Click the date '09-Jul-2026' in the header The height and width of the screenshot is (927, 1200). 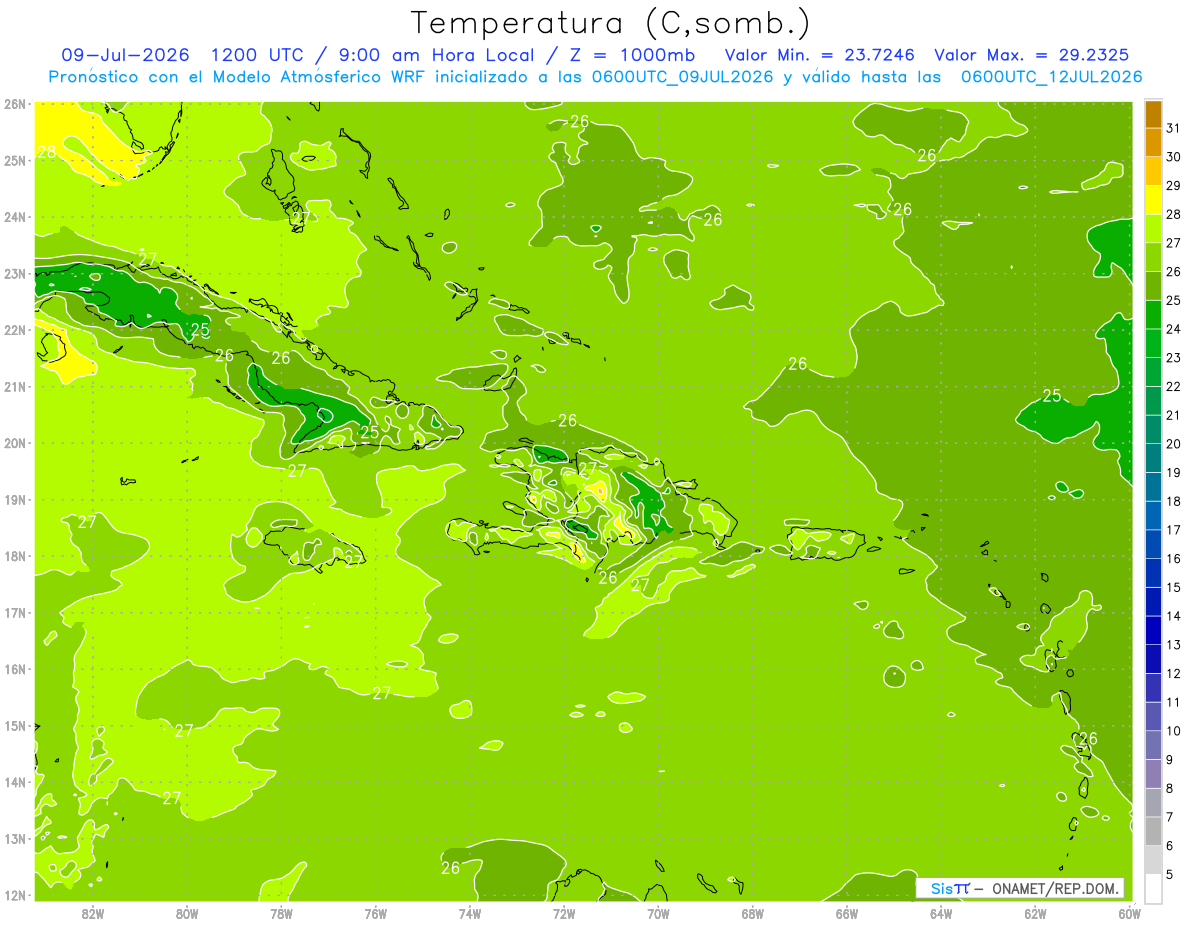126,54
